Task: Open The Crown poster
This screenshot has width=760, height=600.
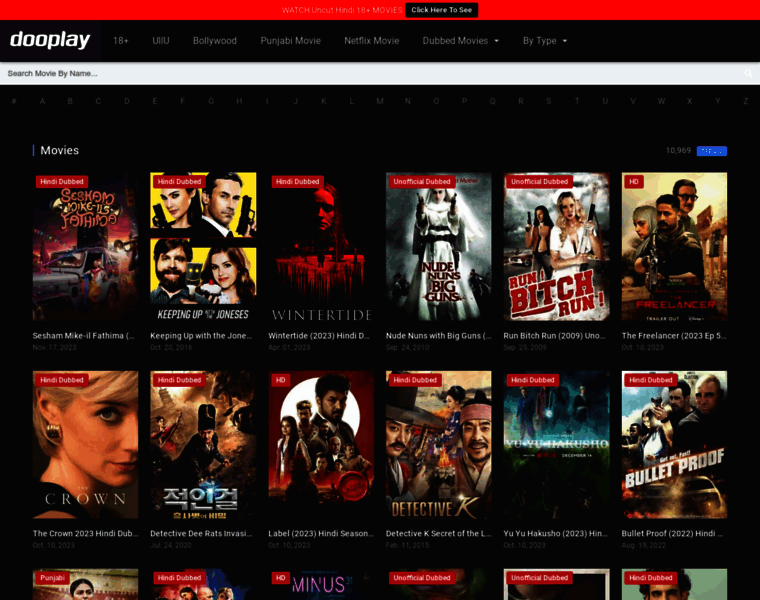Action: click(x=85, y=445)
